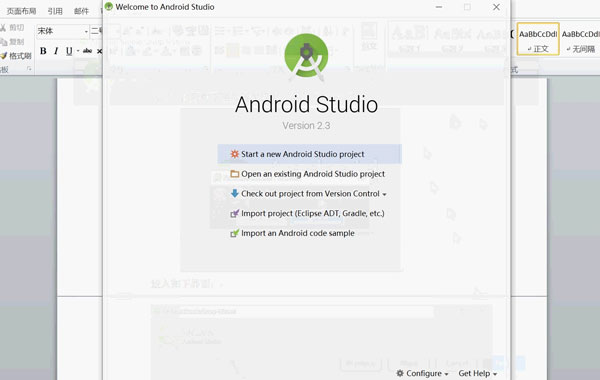This screenshot has height=380, width=600.
Task: Switch to the 邮件 tab in Word
Action: (x=81, y=11)
